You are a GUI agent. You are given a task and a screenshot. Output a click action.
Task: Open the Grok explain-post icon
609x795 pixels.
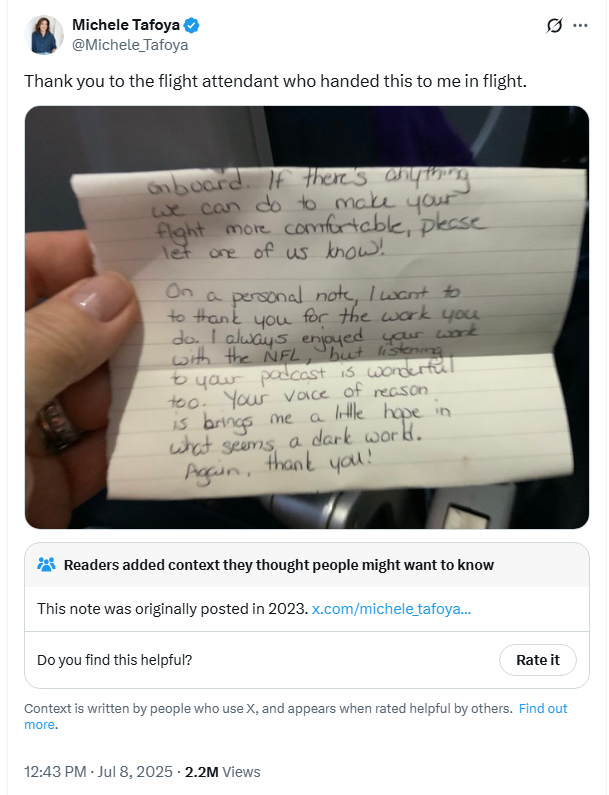coord(555,26)
